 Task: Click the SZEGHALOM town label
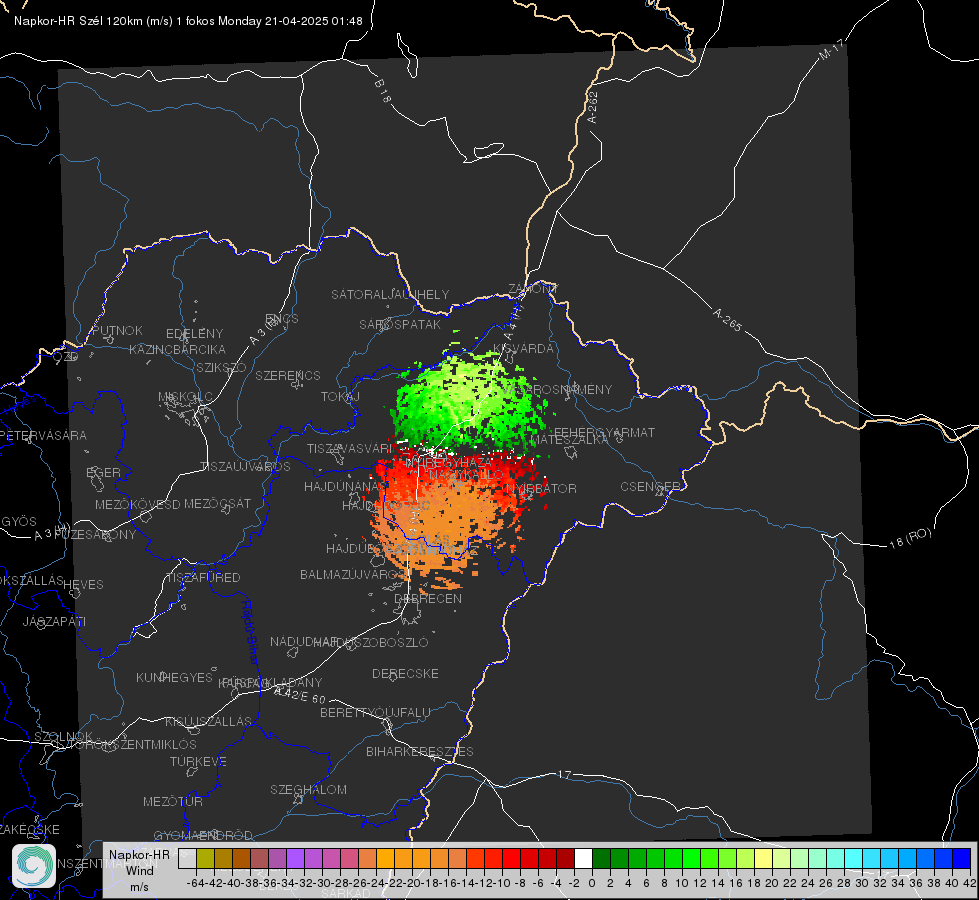(x=308, y=789)
